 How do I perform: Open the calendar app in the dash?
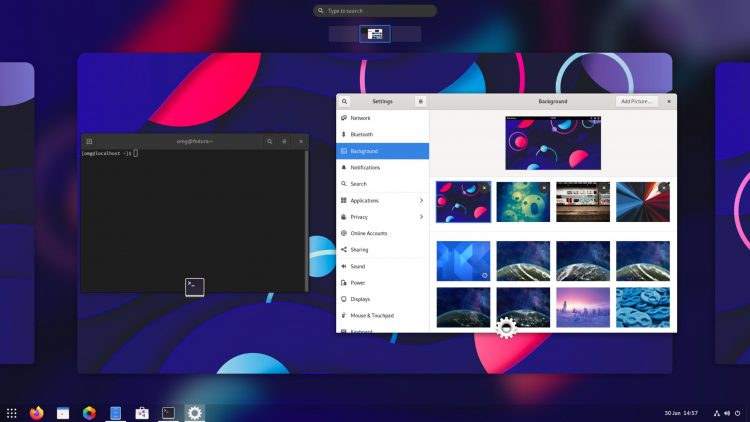pyautogui.click(x=63, y=413)
